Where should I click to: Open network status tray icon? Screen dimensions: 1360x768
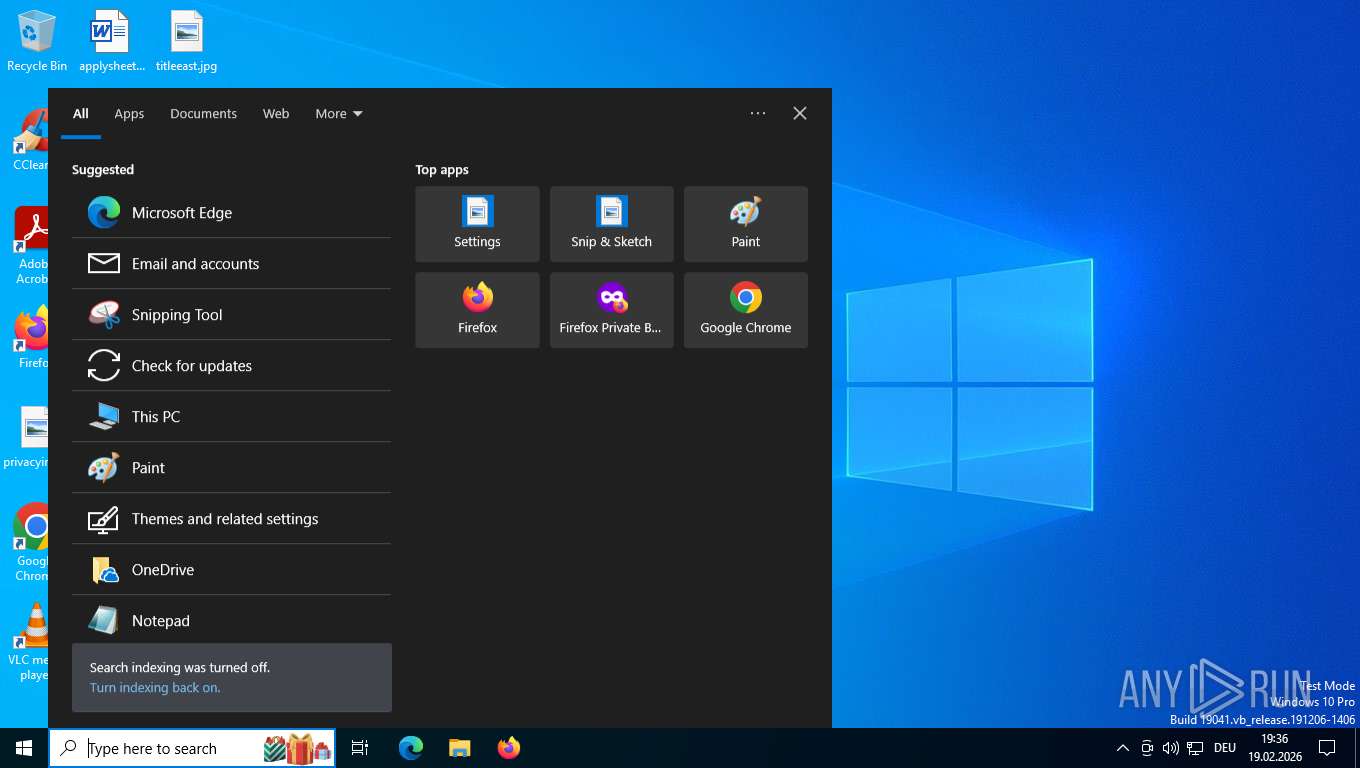[1195, 748]
